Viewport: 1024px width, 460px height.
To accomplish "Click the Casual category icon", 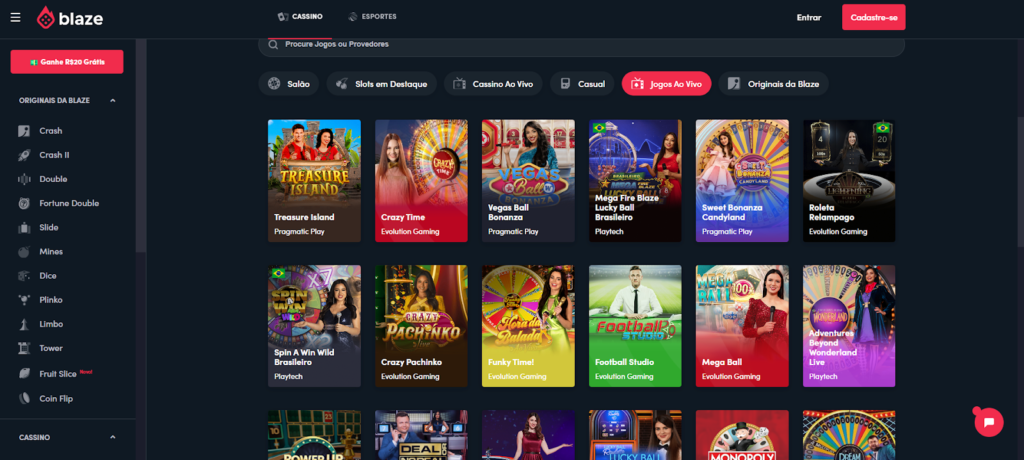I will click(x=565, y=84).
